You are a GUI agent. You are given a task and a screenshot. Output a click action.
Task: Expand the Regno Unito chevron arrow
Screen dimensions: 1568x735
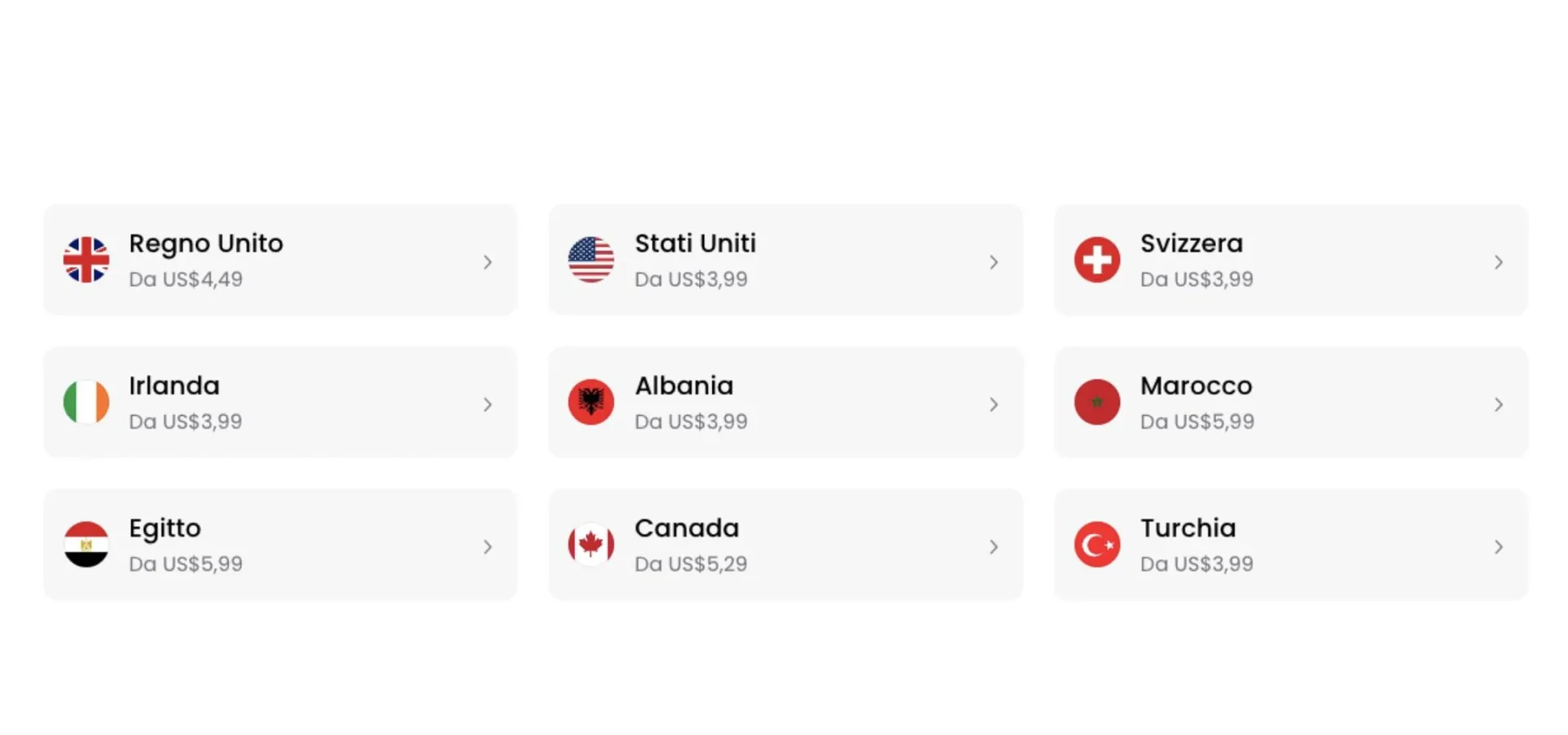[x=488, y=262]
